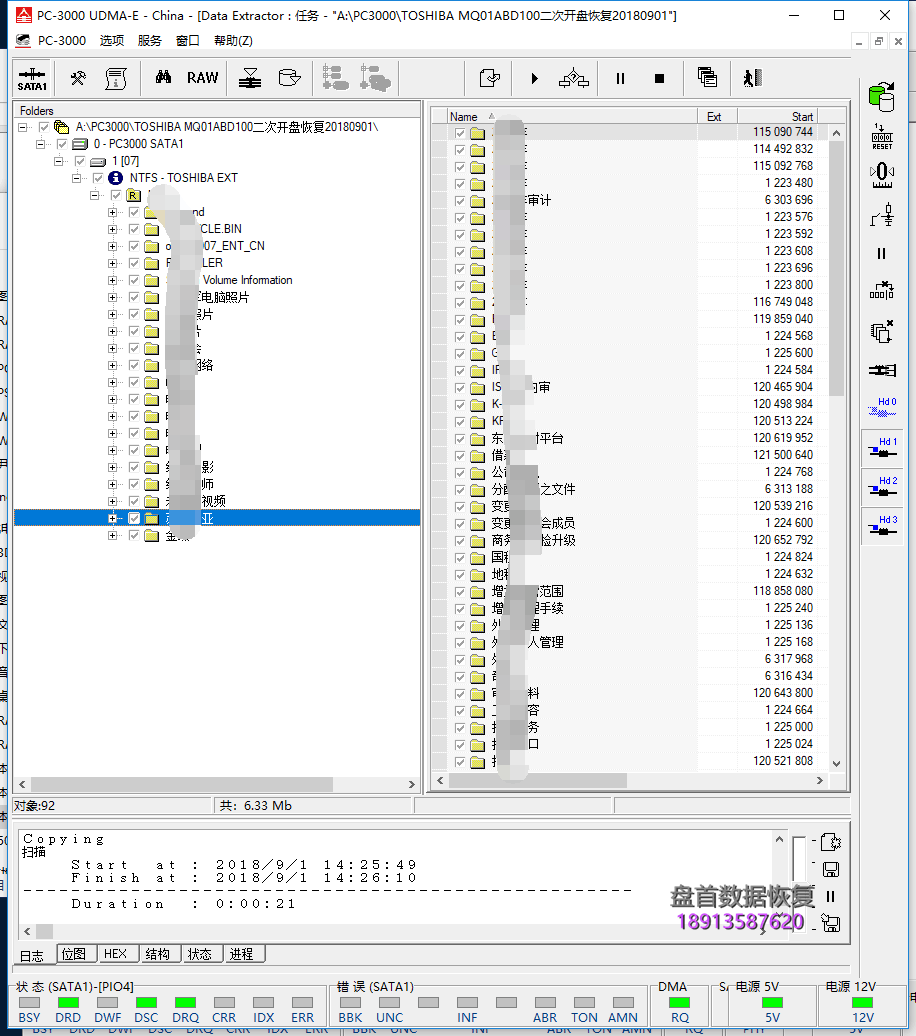Switch to the HEX tab
The height and width of the screenshot is (1036, 916).
115,954
